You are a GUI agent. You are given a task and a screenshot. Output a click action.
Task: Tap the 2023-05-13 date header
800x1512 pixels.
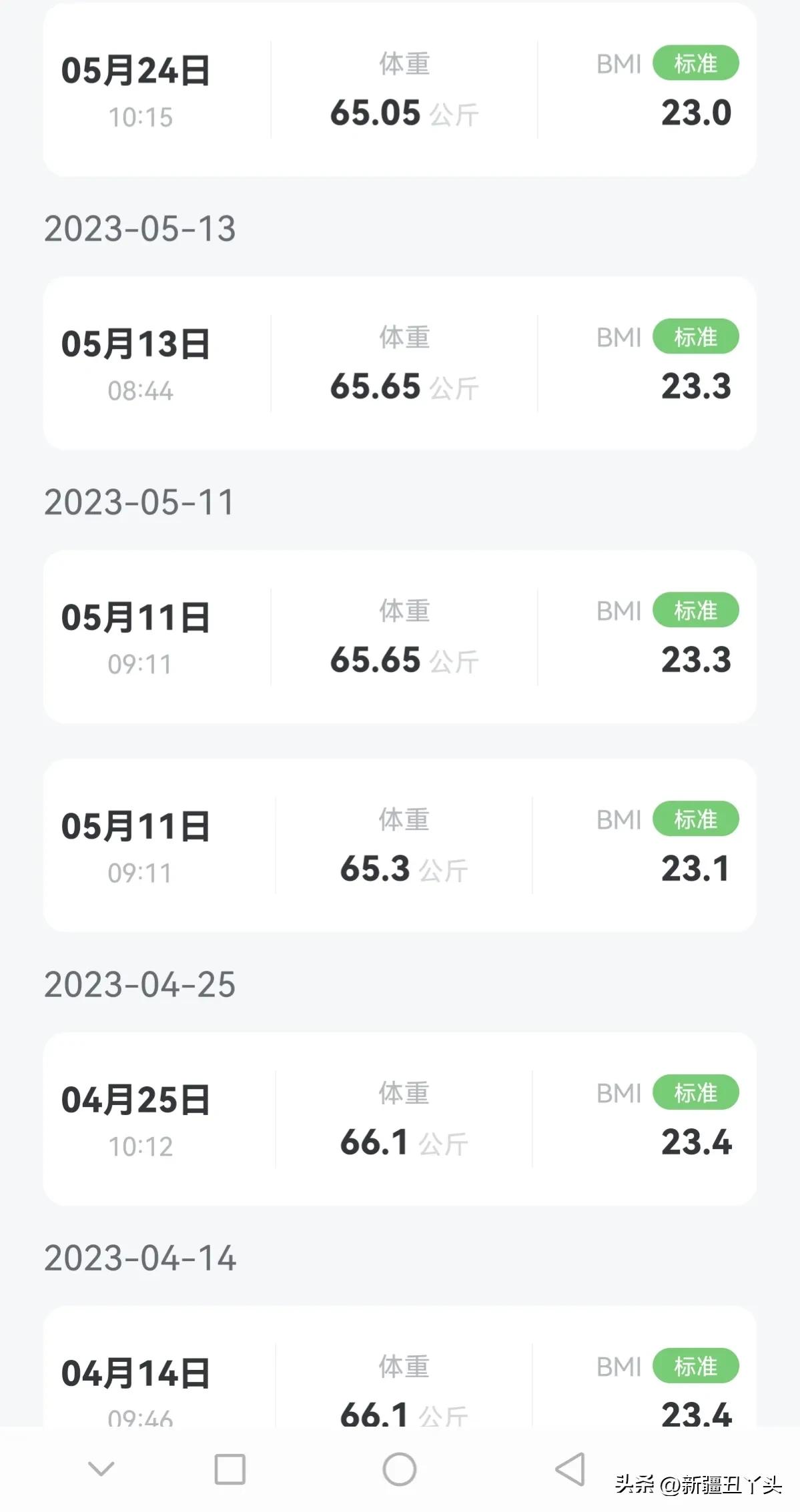click(x=140, y=229)
